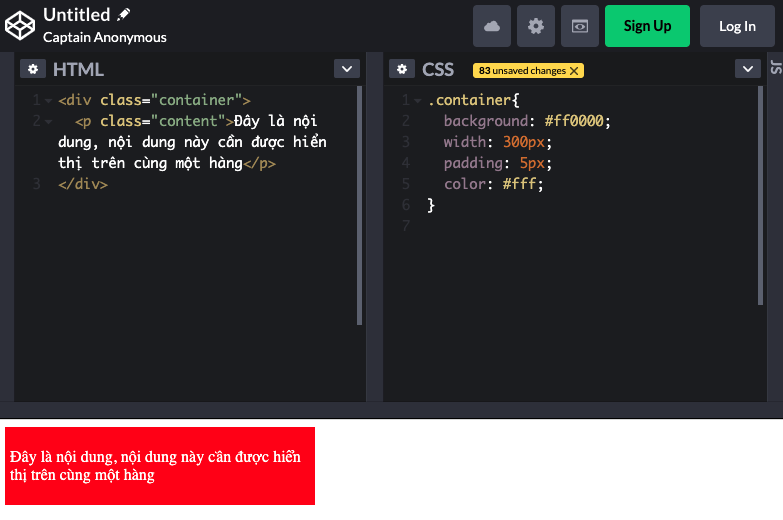Click the red preview container output
Screen dimensions: 783x520
(x=160, y=465)
